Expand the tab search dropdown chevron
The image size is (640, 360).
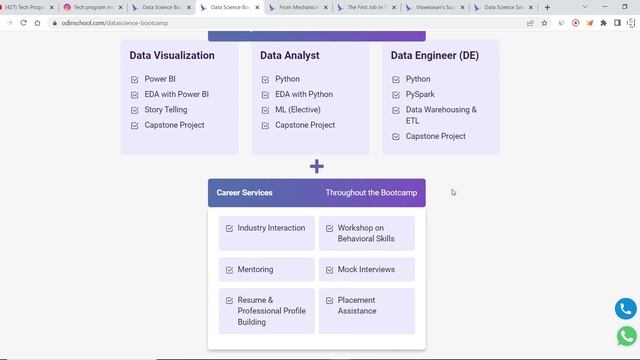coord(584,7)
